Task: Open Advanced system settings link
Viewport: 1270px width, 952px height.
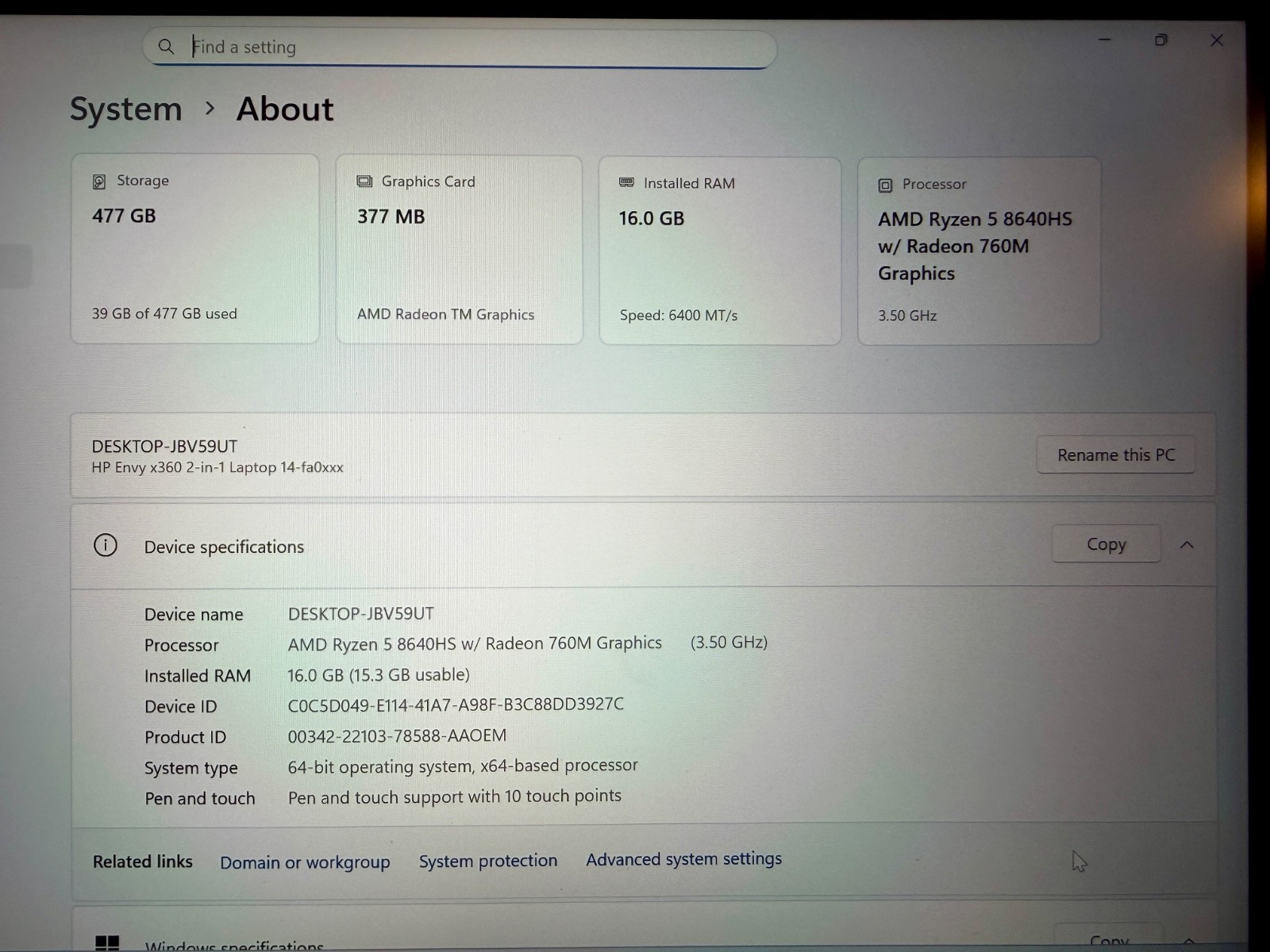Action: pyautogui.click(x=683, y=859)
